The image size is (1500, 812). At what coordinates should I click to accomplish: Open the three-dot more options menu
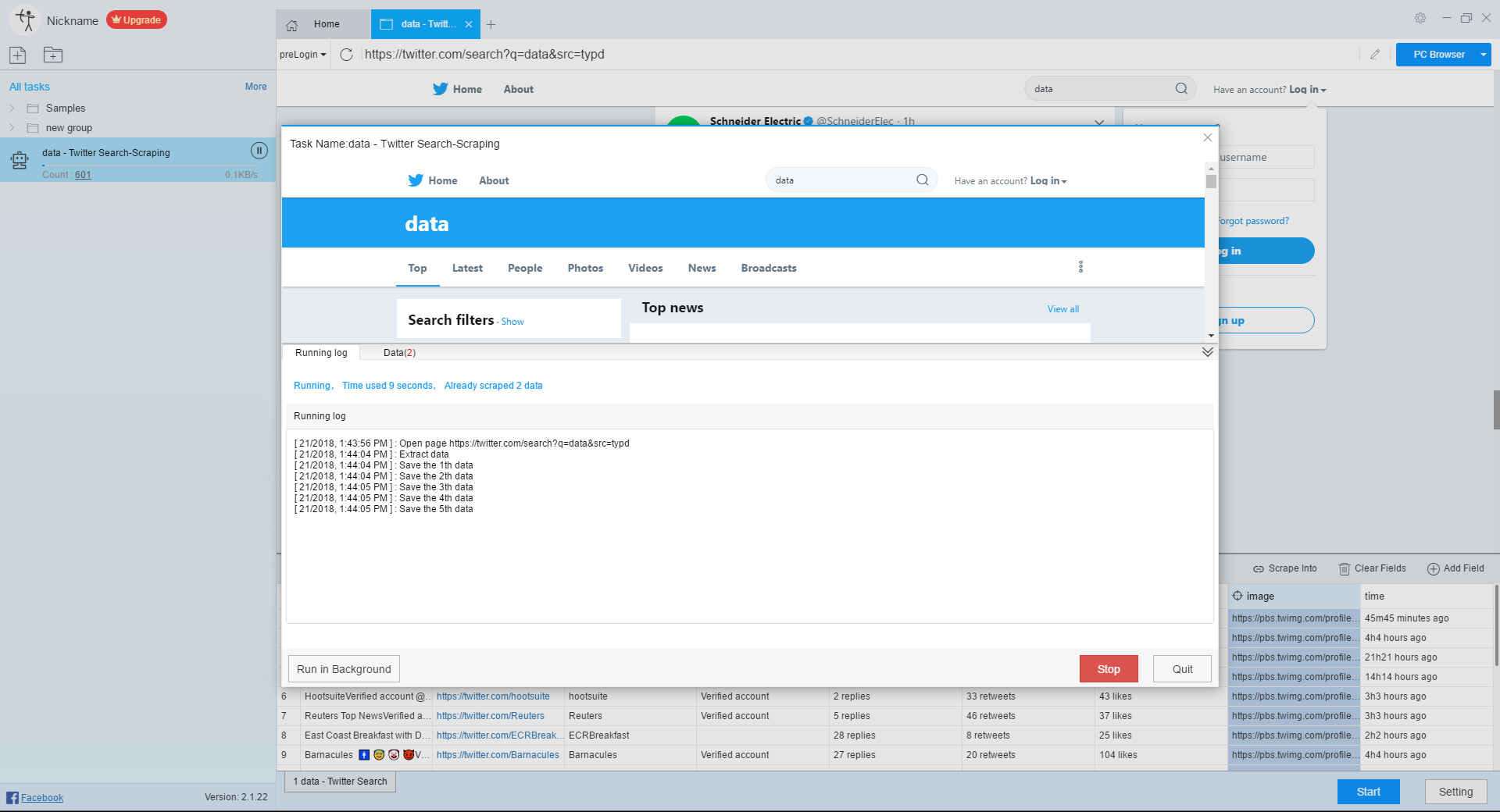pyautogui.click(x=1080, y=267)
